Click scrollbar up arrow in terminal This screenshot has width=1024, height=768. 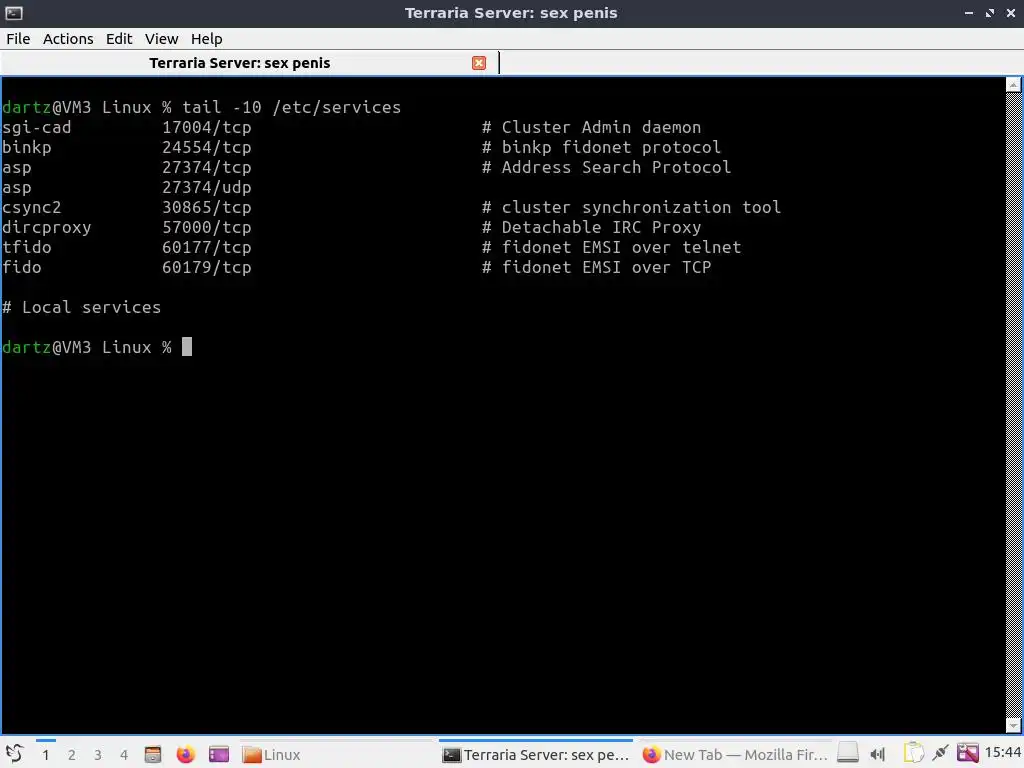point(1013,84)
